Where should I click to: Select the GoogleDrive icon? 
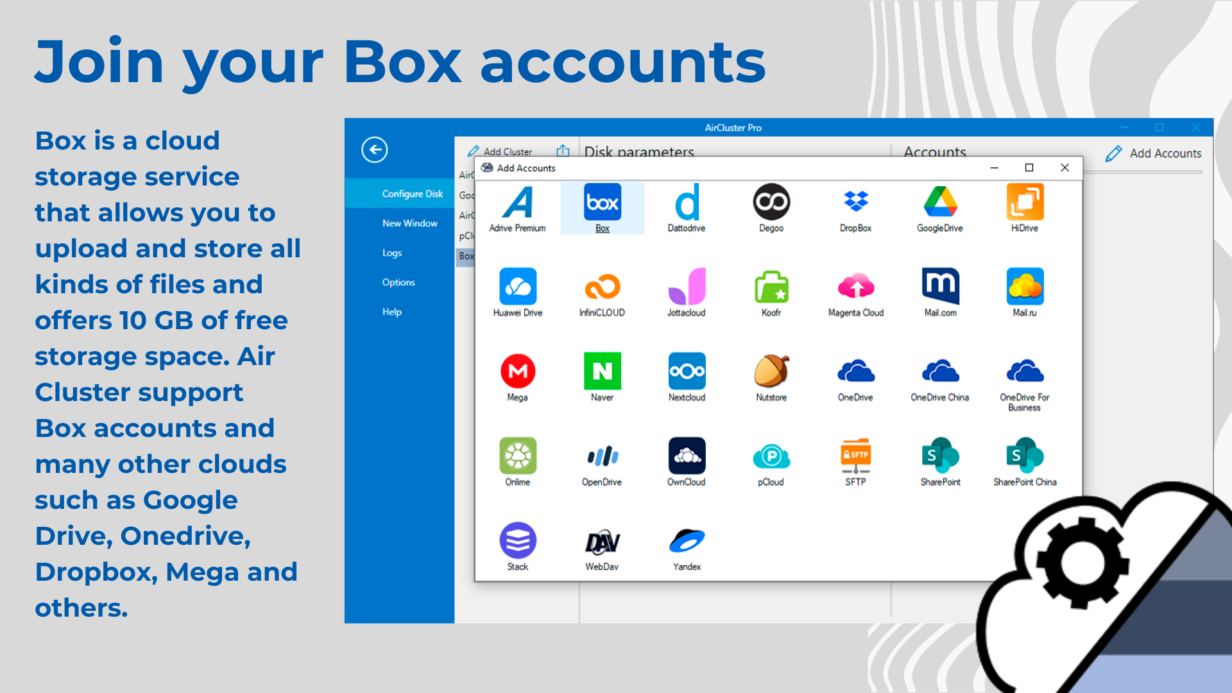click(x=940, y=202)
